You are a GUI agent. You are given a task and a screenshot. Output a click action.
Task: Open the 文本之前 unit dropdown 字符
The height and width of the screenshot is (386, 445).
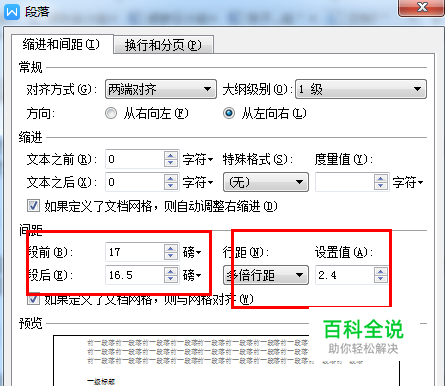click(198, 159)
